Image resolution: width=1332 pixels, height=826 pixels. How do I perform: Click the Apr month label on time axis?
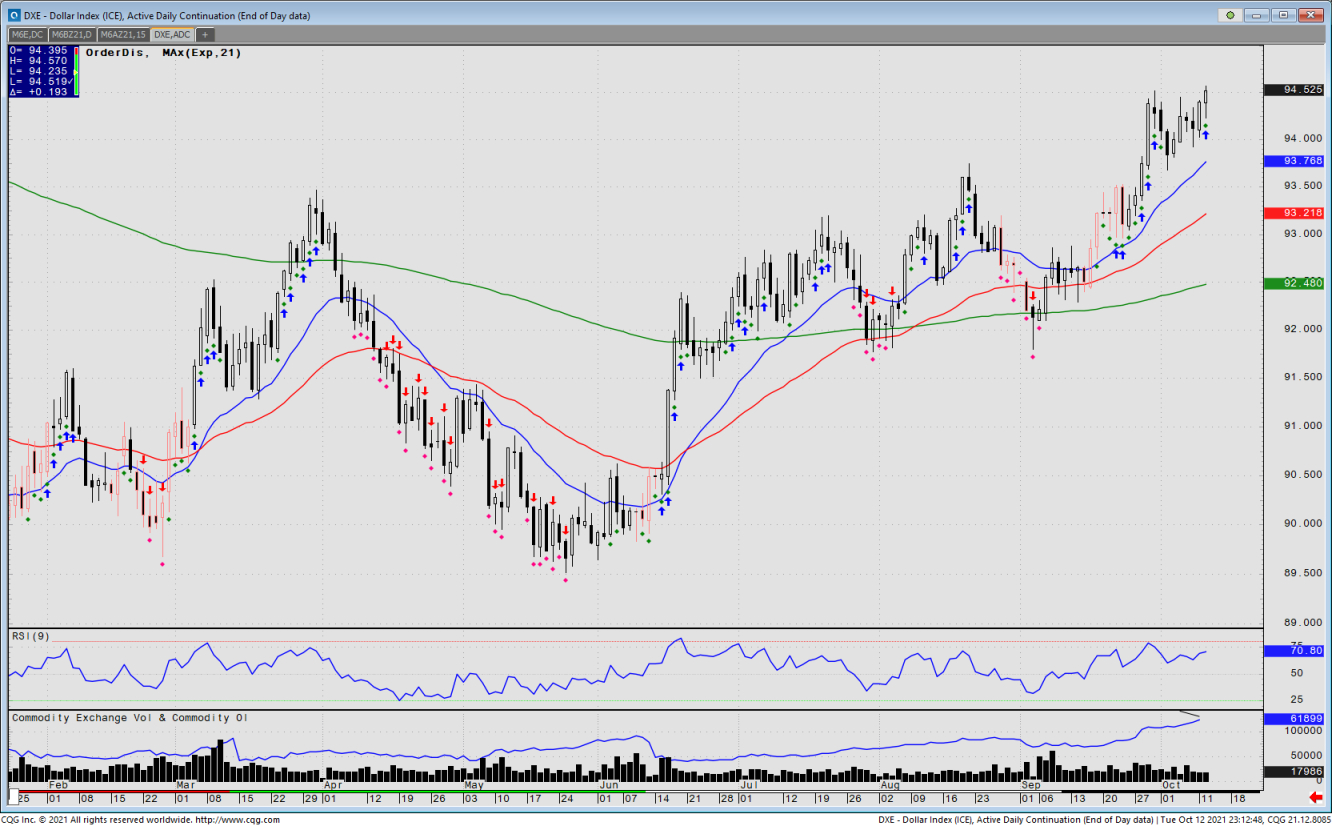pyautogui.click(x=332, y=786)
